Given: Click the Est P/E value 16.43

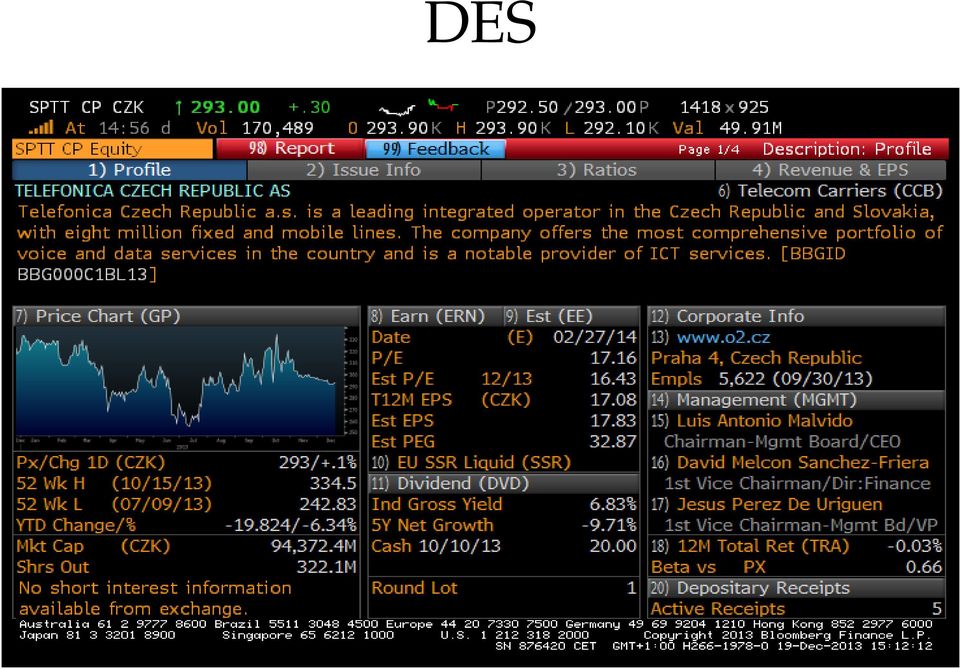Looking at the screenshot, I should point(613,379).
